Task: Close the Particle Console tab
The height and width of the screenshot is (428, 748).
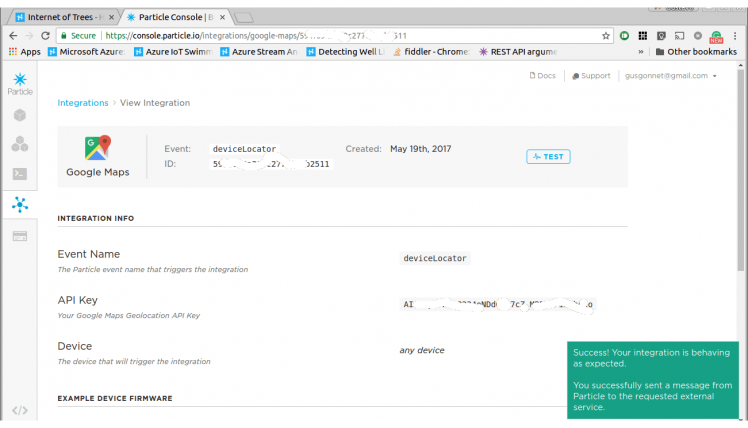Action: click(222, 17)
